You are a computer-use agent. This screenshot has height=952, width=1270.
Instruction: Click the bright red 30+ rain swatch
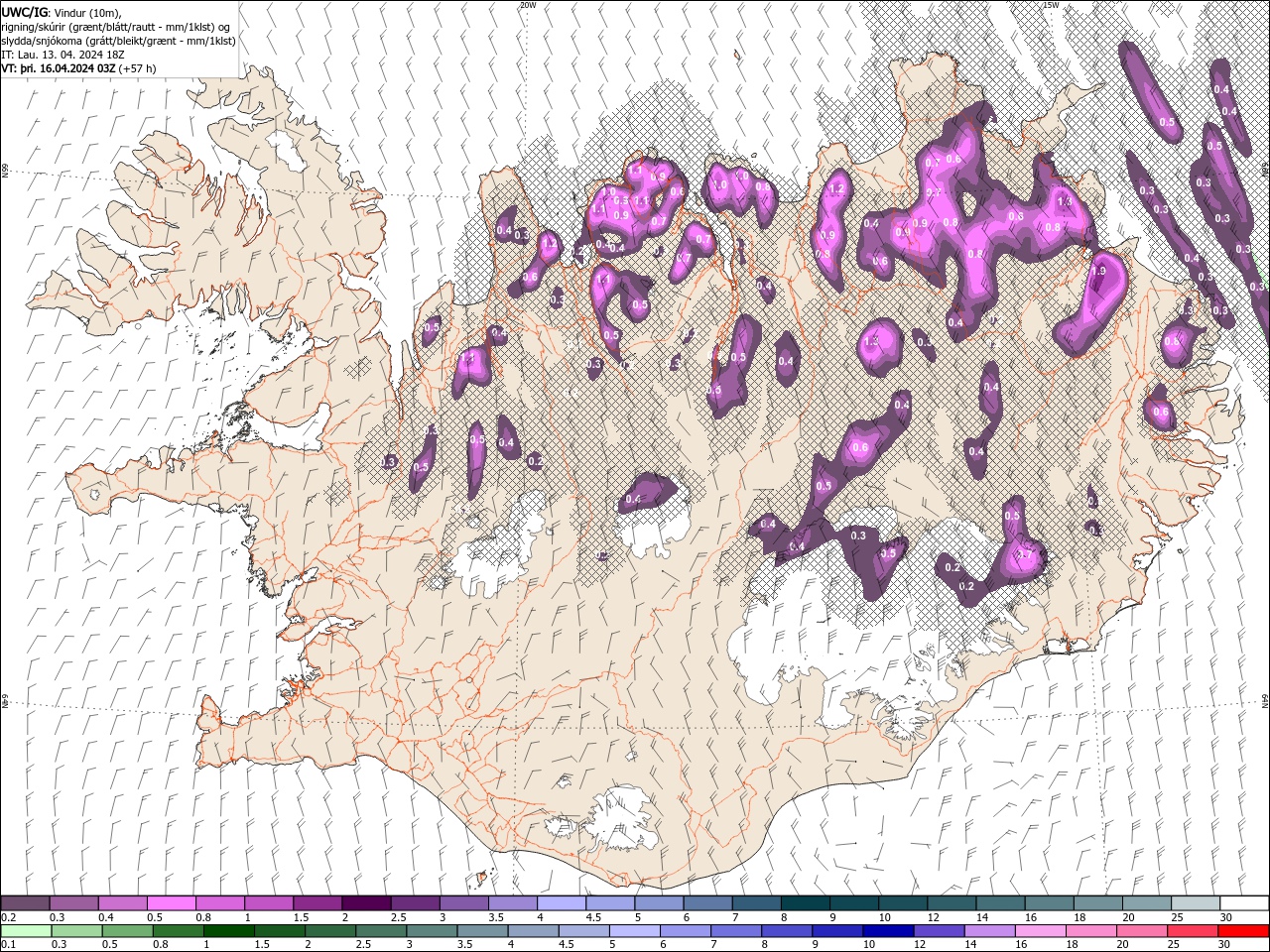pyautogui.click(x=1244, y=930)
